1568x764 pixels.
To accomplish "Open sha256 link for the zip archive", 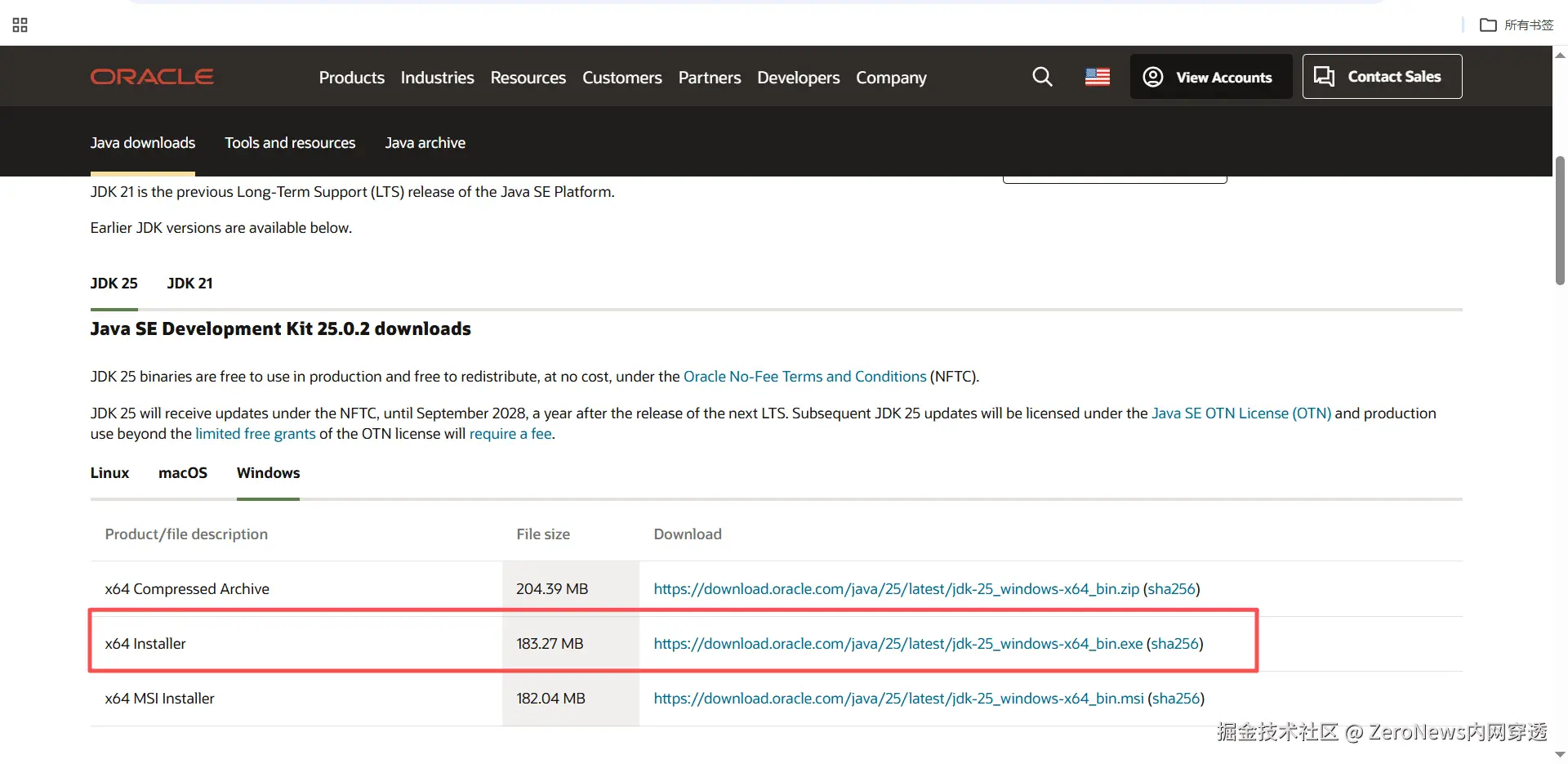I will click(1172, 589).
